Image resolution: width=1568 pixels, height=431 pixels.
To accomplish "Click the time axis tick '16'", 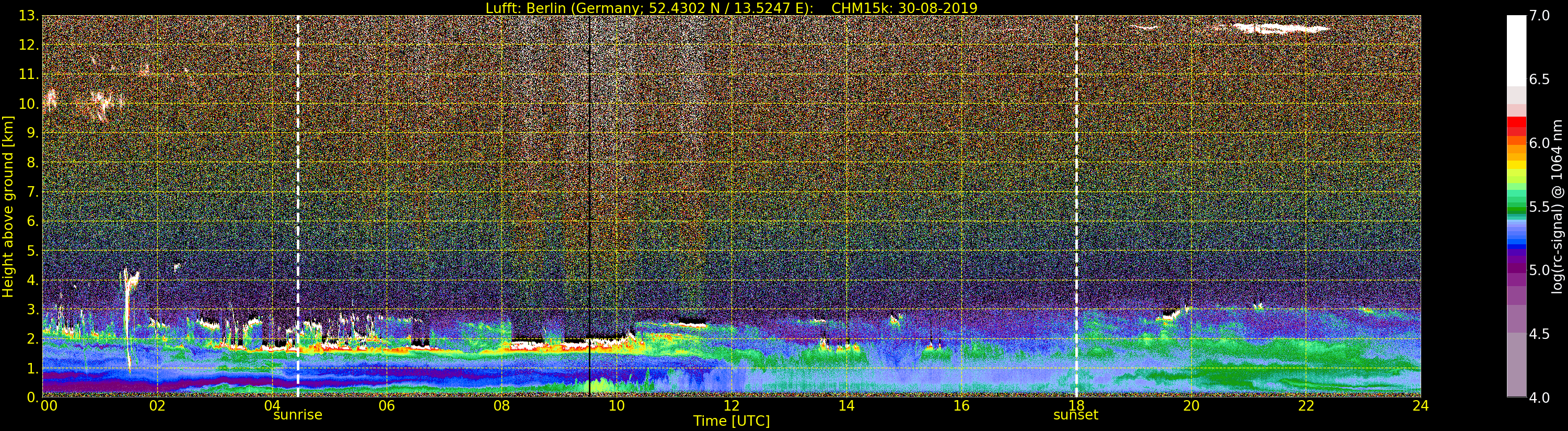I will coord(961,406).
